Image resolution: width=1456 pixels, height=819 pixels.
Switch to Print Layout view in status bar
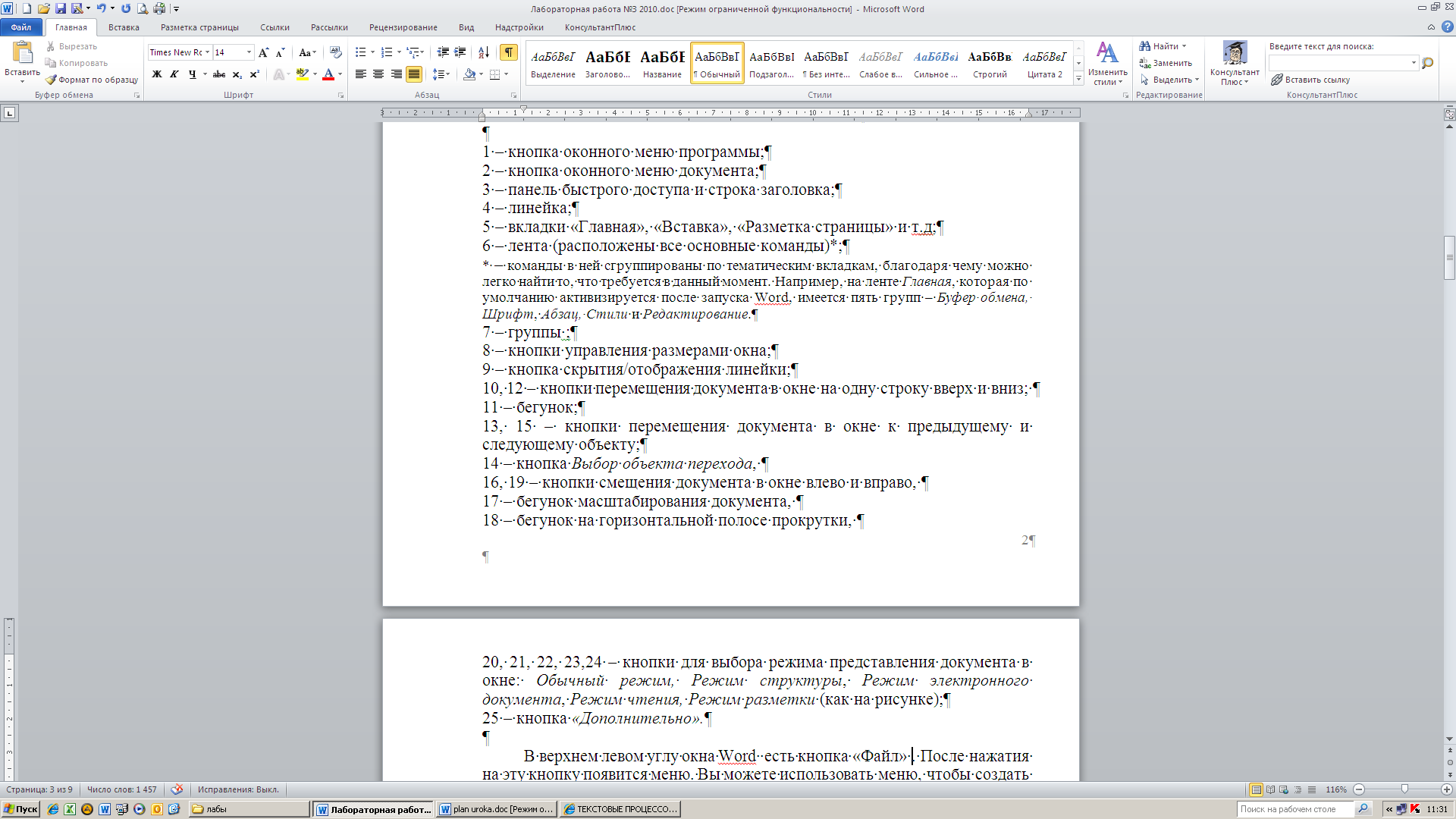pyautogui.click(x=1257, y=789)
